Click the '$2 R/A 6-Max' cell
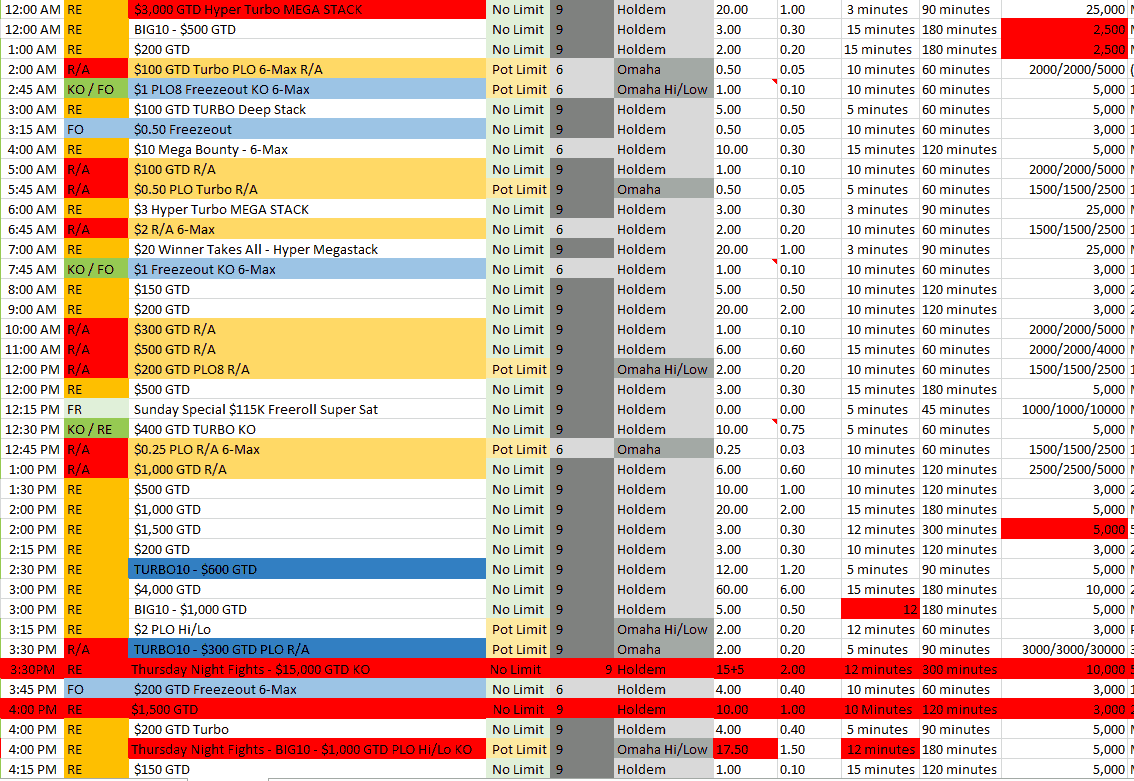Viewport: 1134px width, 781px height. point(307,229)
